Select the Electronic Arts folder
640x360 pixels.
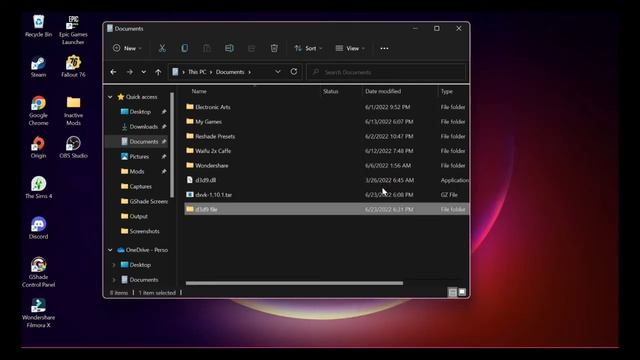click(327, 107)
